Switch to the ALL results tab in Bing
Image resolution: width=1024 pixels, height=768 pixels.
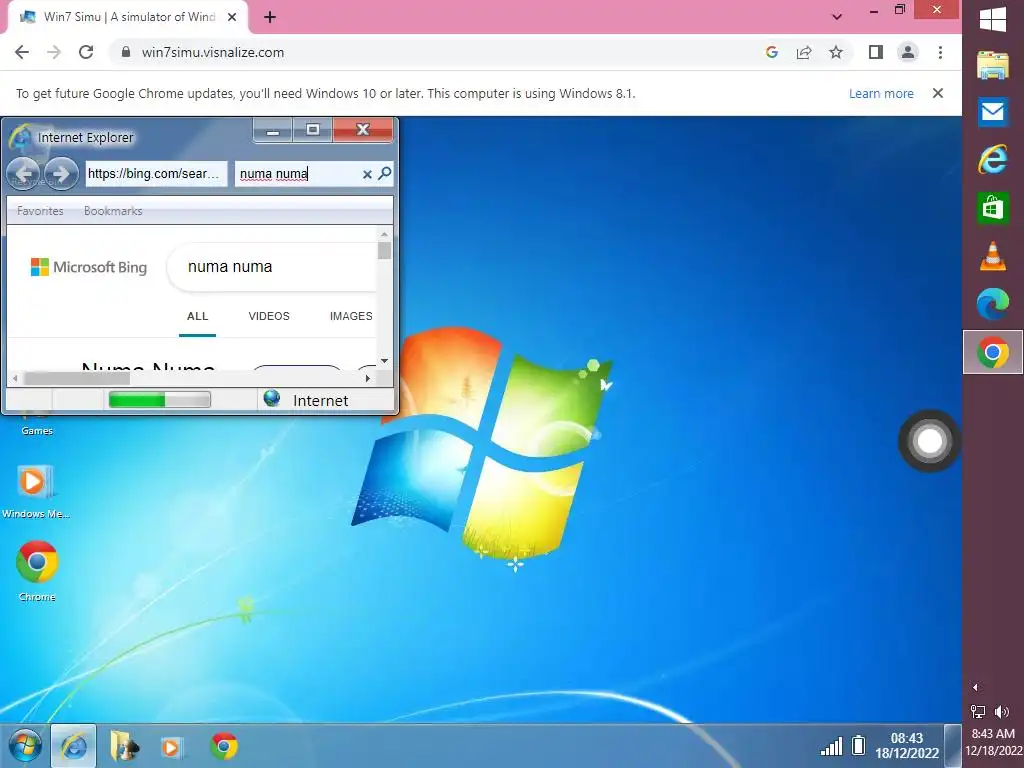tap(197, 316)
